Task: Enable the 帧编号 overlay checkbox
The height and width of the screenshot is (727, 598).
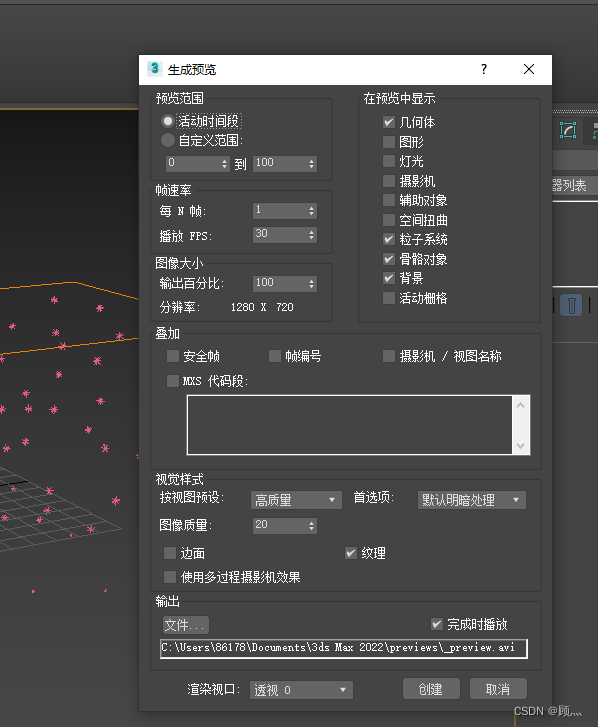Action: 275,356
